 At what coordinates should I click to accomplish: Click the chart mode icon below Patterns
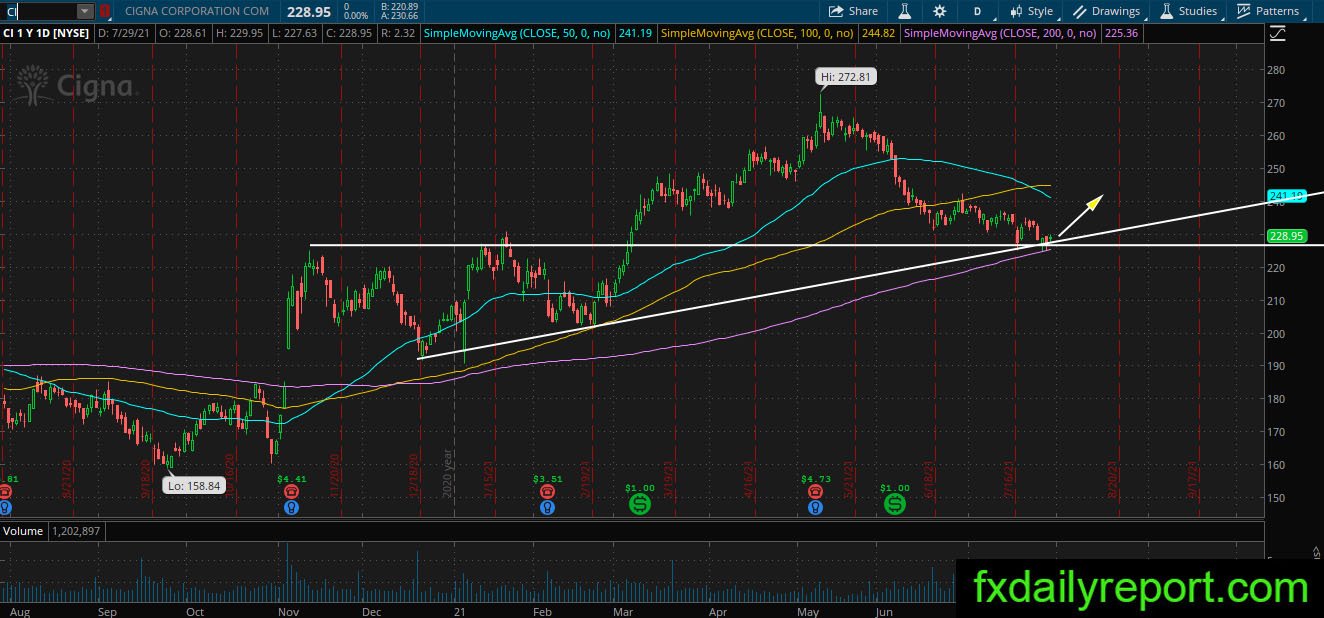(1277, 33)
